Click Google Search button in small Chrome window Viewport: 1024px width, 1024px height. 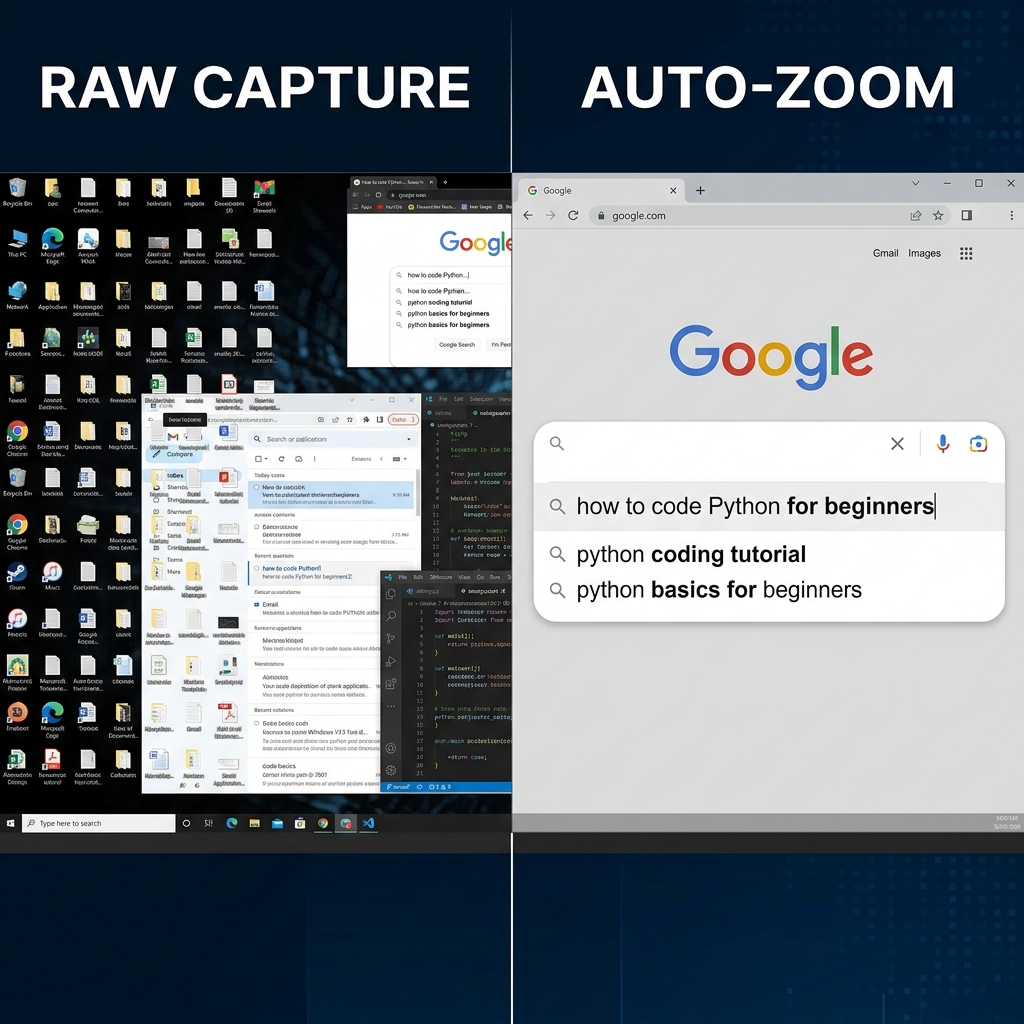point(457,345)
